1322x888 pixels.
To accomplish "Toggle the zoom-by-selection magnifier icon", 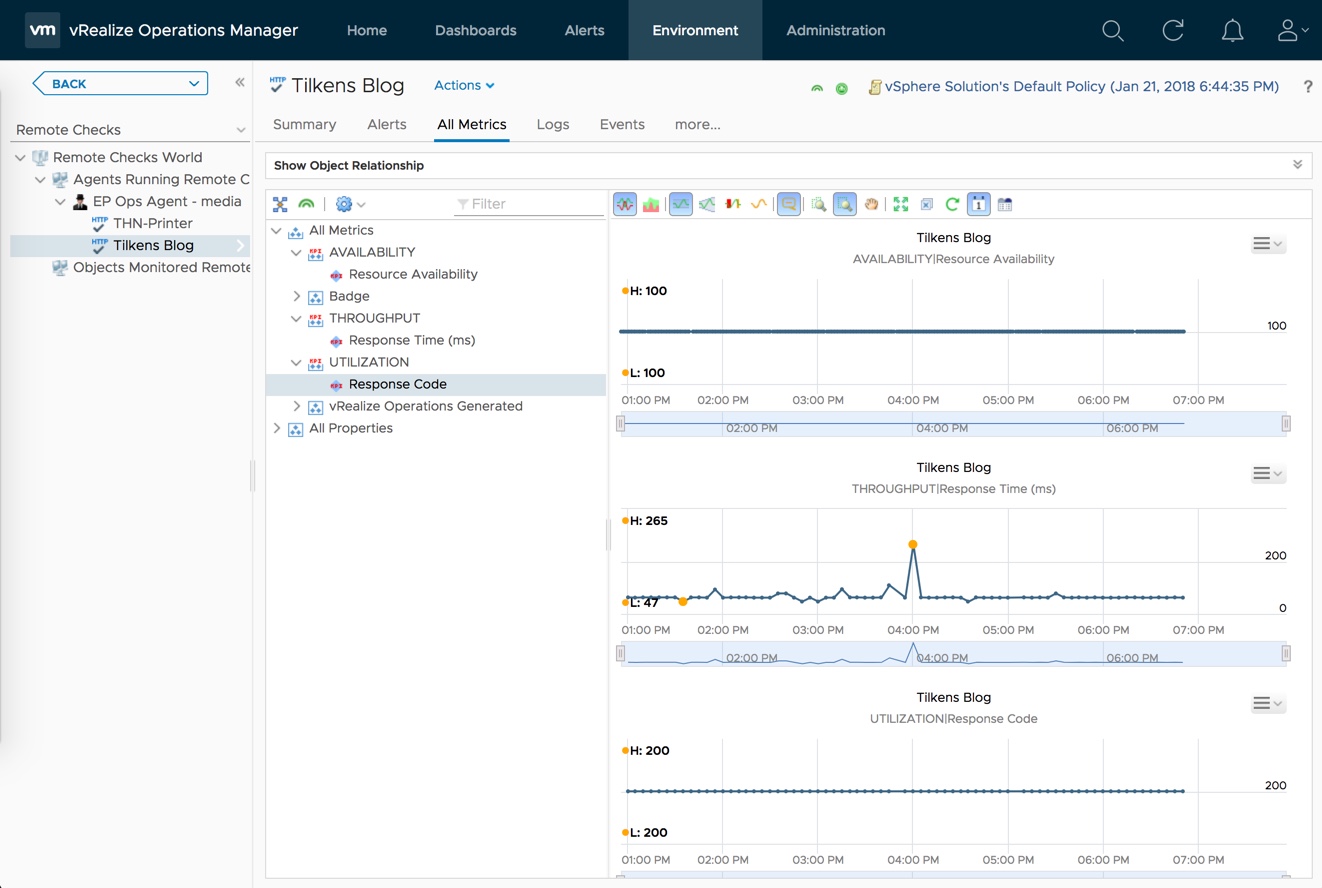I will pos(845,204).
